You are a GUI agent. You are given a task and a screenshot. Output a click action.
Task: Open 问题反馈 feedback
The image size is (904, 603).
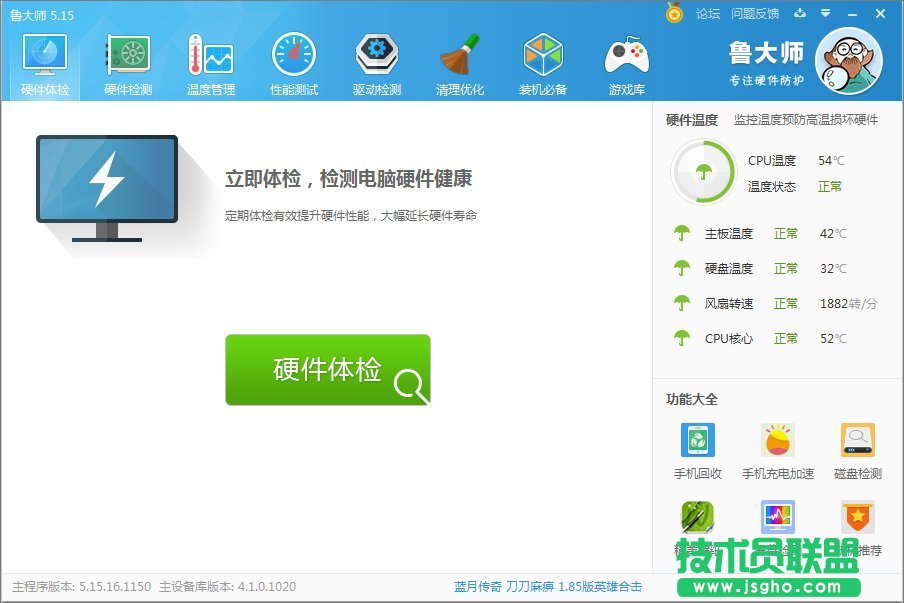[x=757, y=13]
